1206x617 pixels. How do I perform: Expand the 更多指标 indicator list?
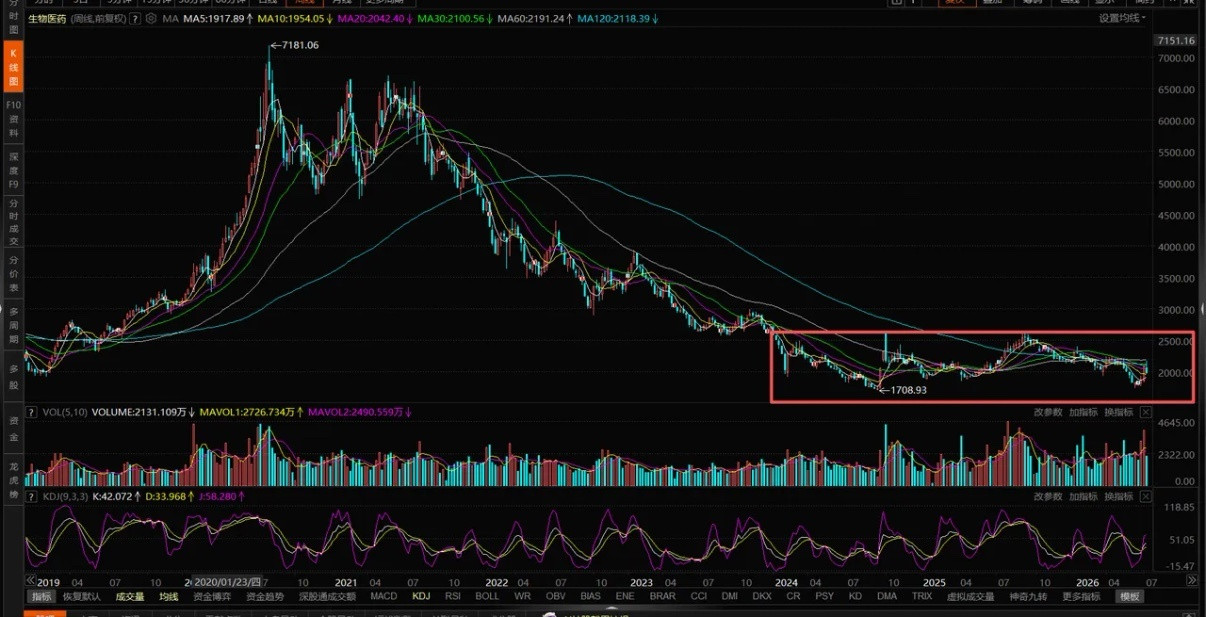1080,597
